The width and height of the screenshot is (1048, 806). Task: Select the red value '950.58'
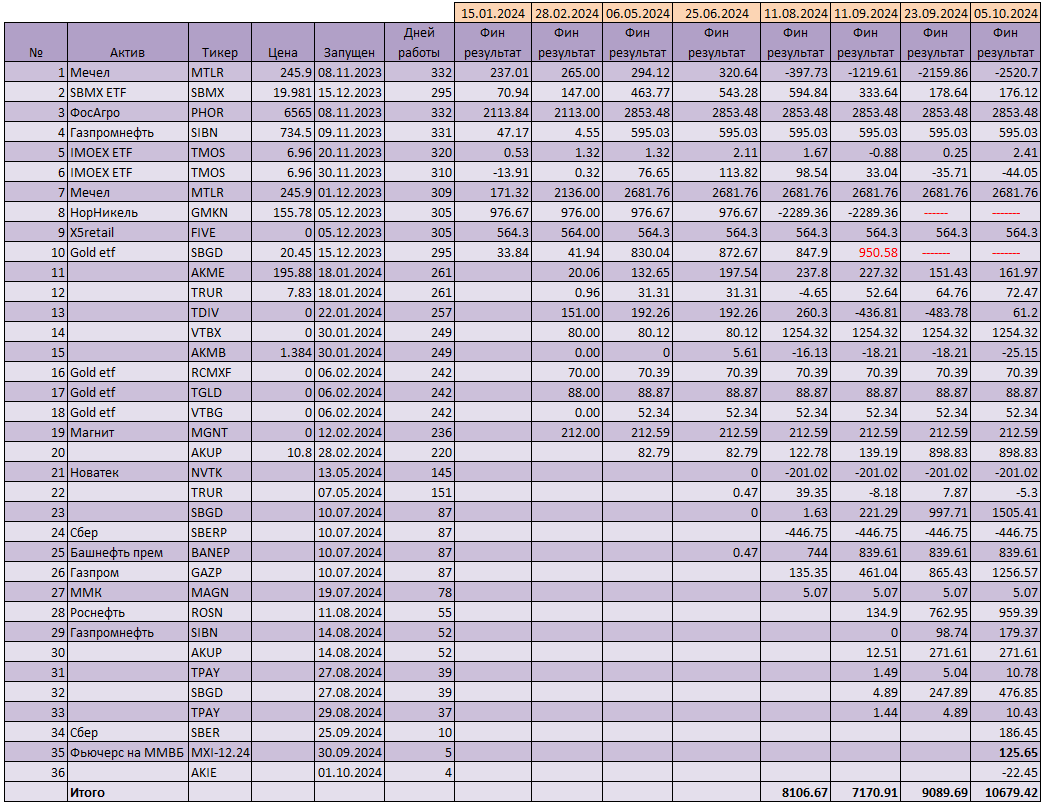[x=866, y=253]
